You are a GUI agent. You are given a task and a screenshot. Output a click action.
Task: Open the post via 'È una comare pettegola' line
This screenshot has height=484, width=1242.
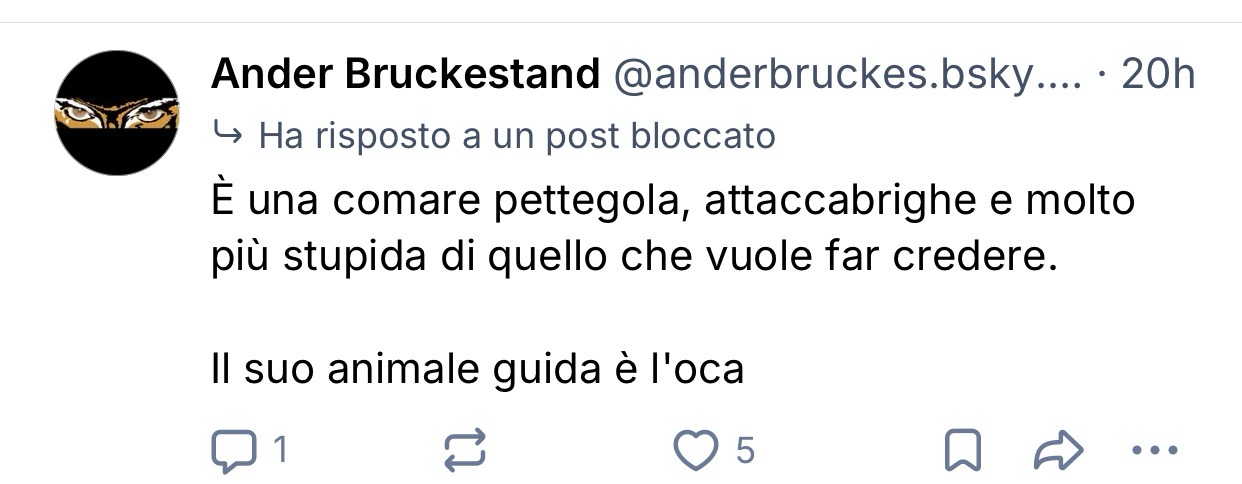click(674, 202)
